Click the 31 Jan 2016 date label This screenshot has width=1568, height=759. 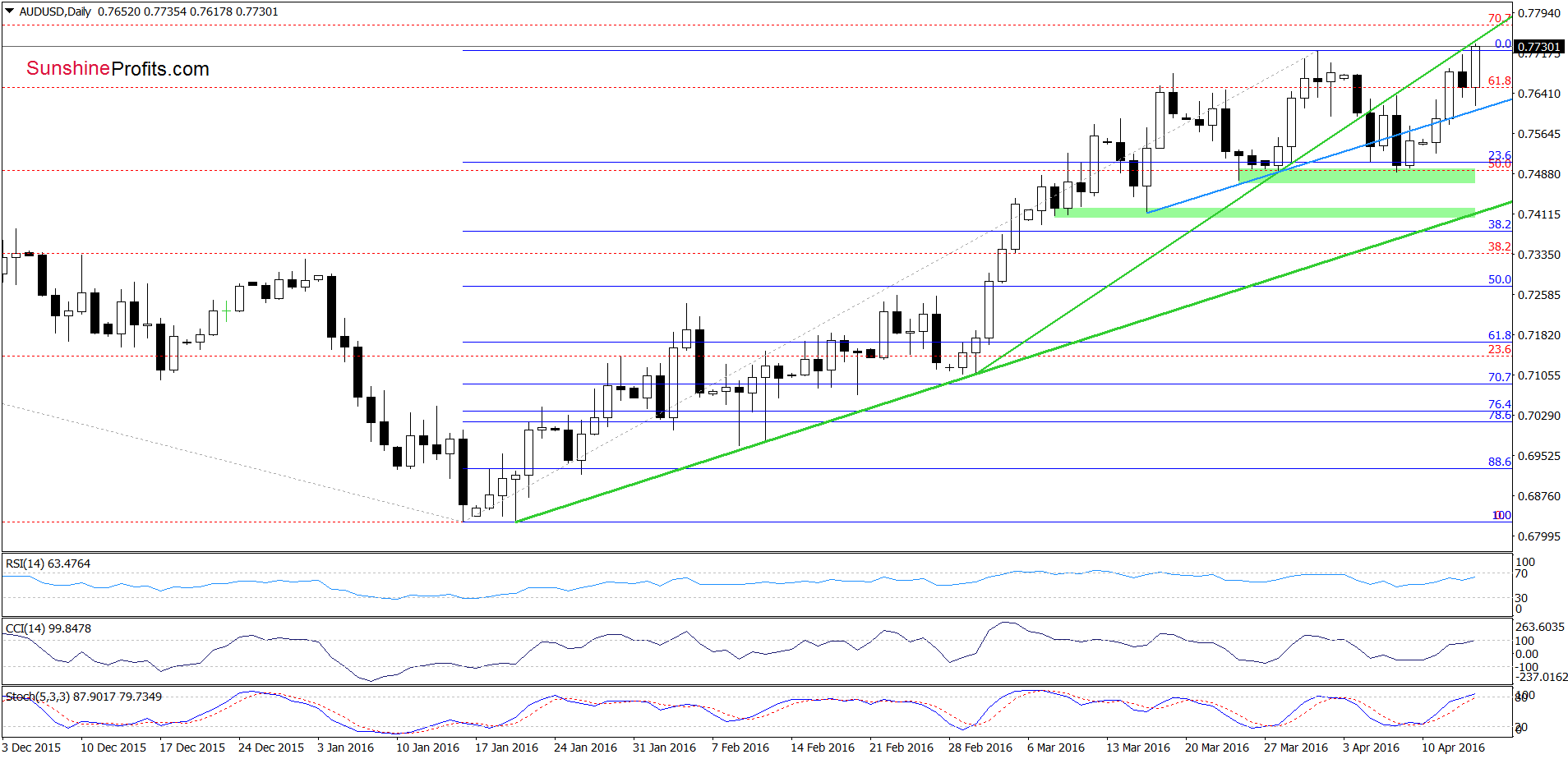[664, 747]
